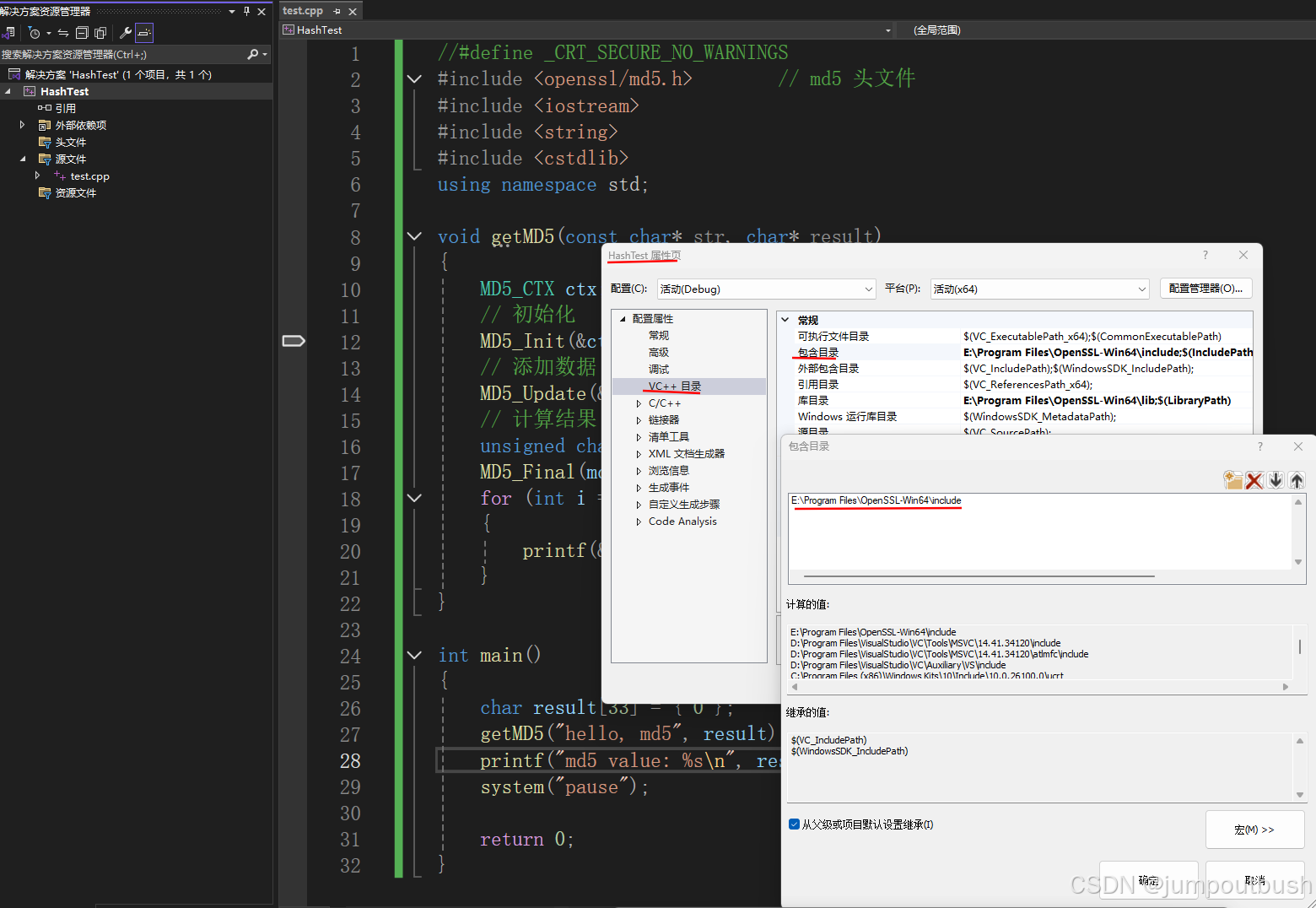Expand the C/C++ node in property tree
The image size is (1316, 908).
(639, 403)
